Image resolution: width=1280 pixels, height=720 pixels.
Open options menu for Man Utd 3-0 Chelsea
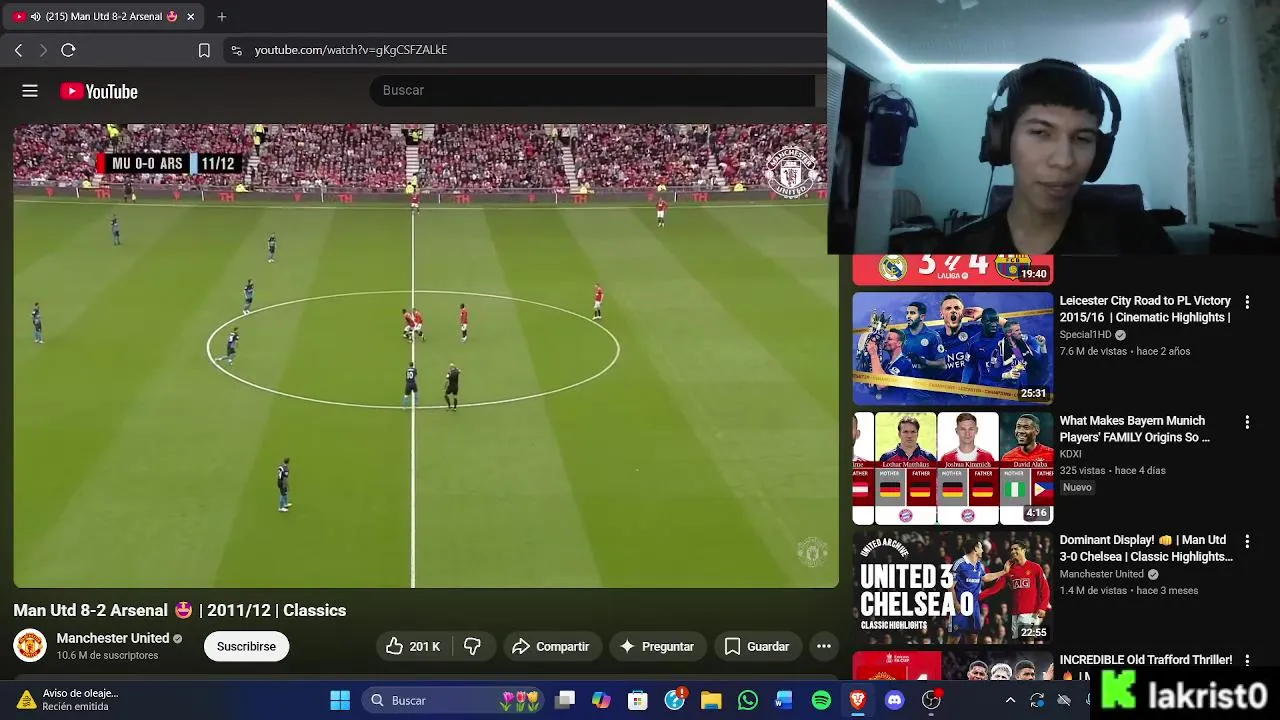(1247, 541)
